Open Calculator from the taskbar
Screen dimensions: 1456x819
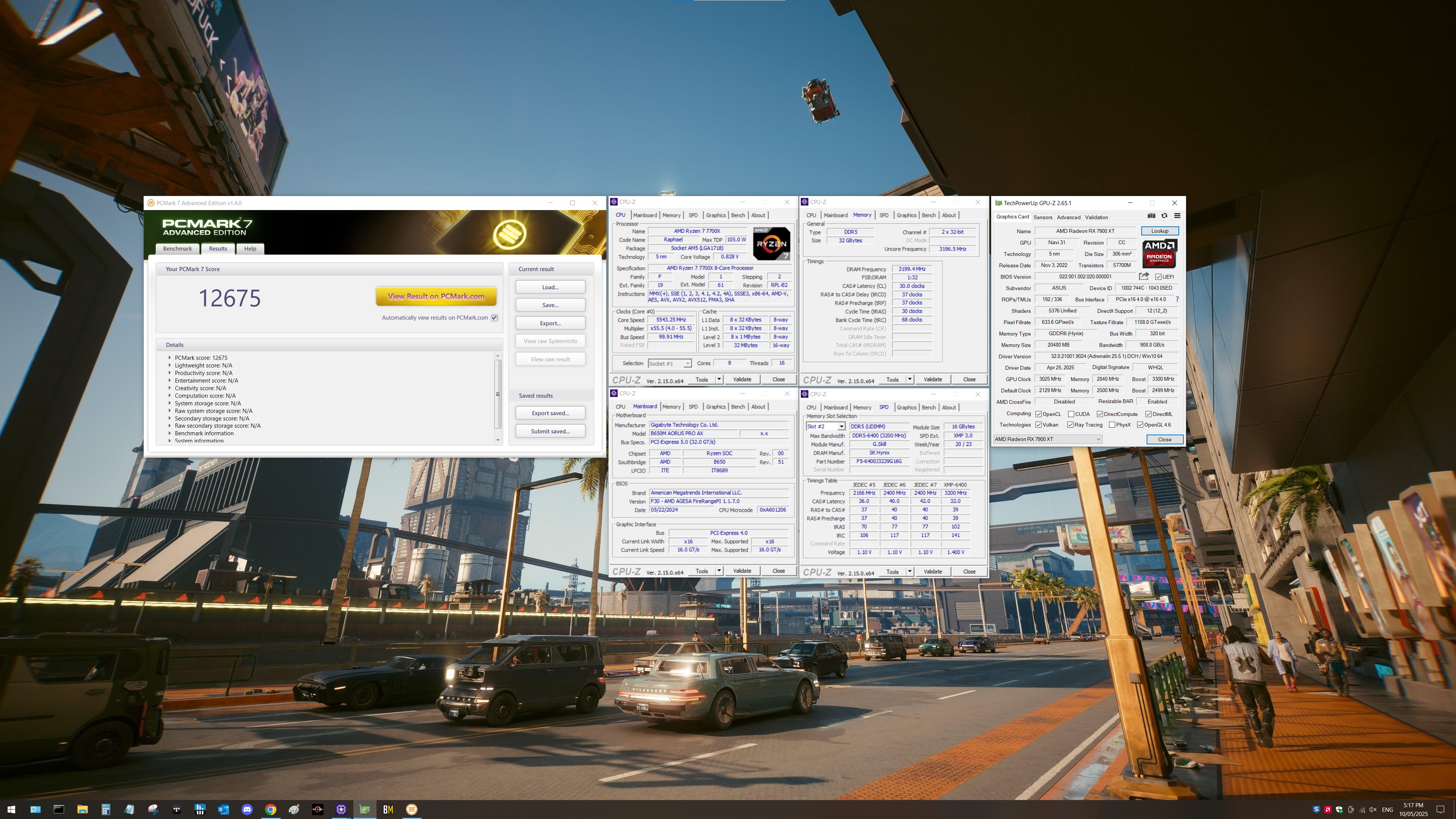coord(106,810)
